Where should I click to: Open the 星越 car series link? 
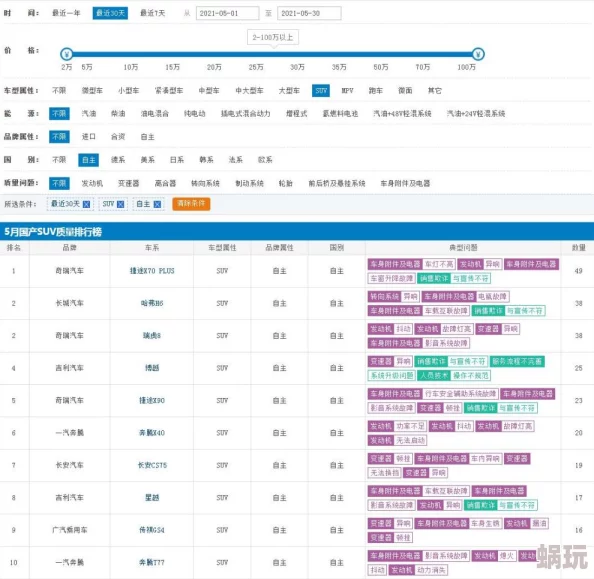click(x=152, y=498)
